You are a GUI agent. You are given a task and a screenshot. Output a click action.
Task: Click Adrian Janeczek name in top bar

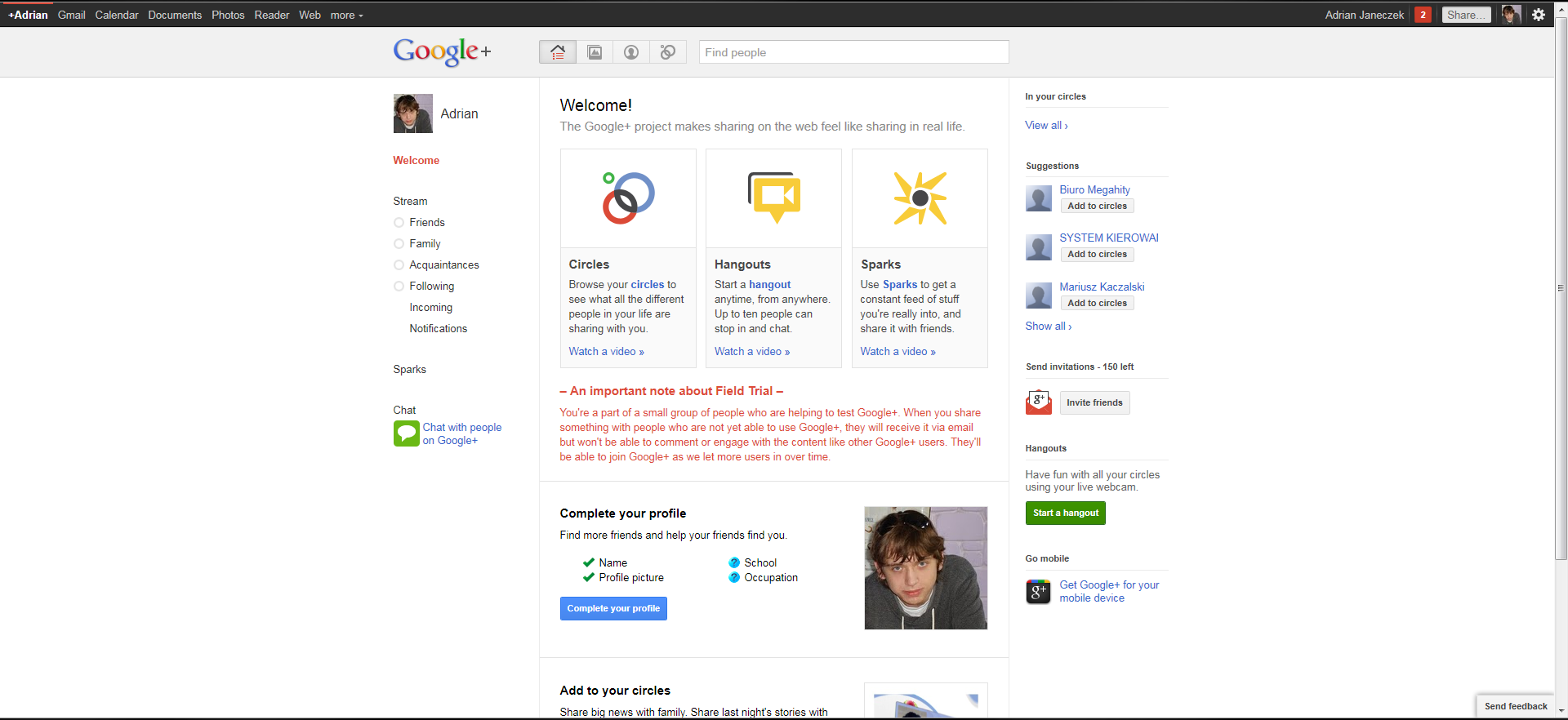(1365, 15)
